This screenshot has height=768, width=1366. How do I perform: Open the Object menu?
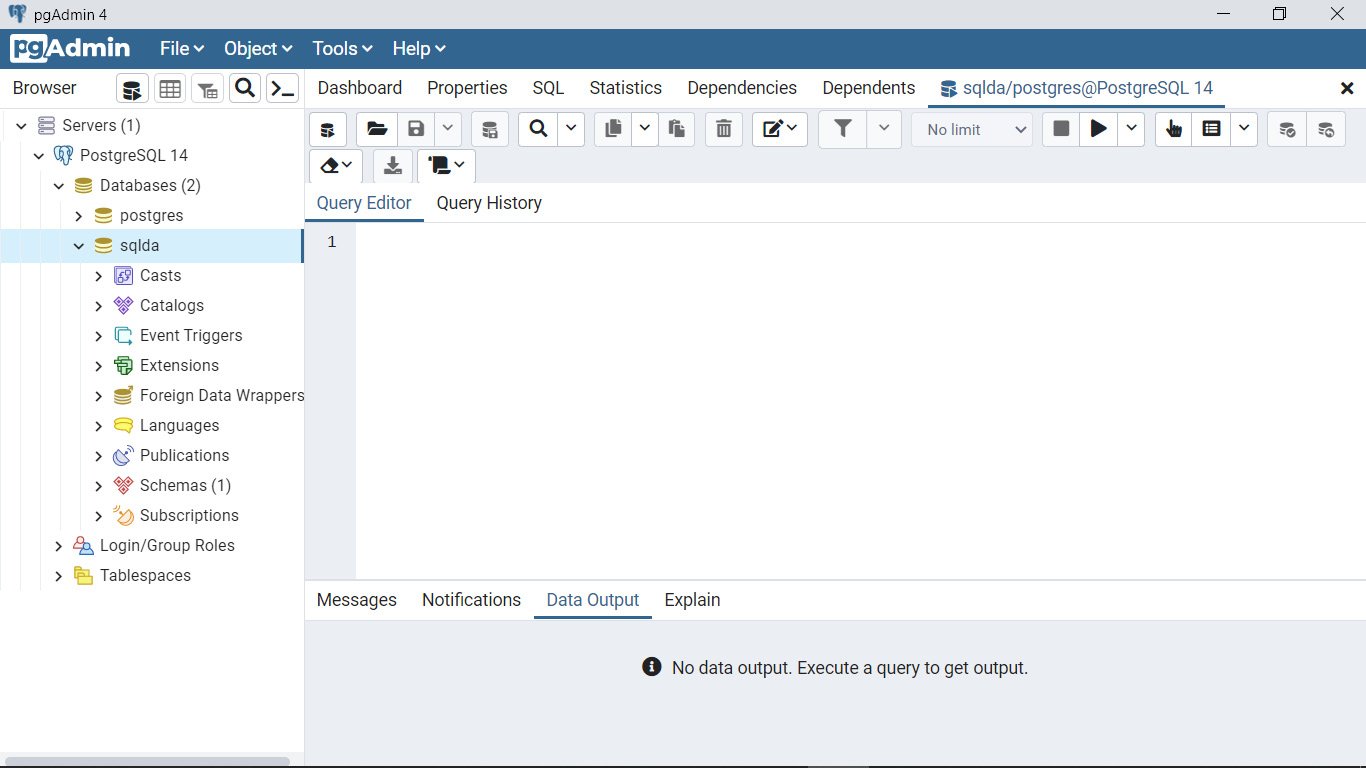click(x=258, y=49)
